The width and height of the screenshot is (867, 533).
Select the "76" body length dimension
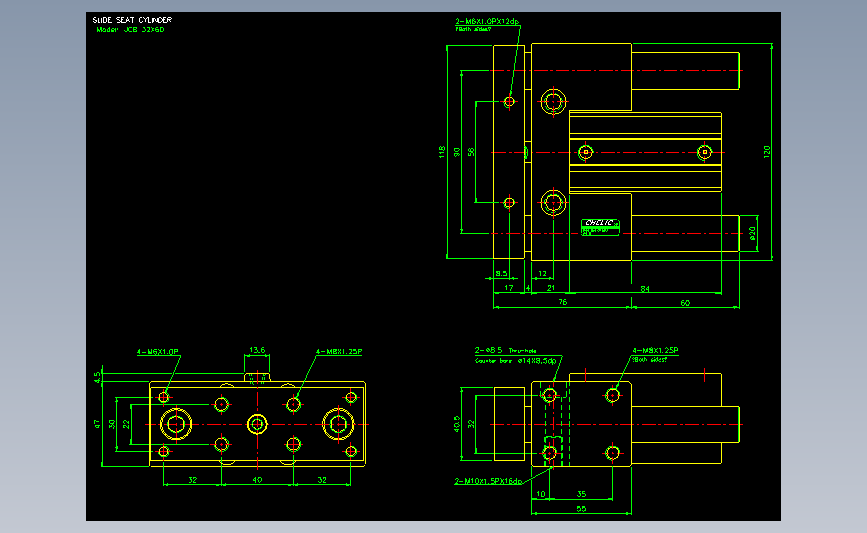tap(562, 302)
